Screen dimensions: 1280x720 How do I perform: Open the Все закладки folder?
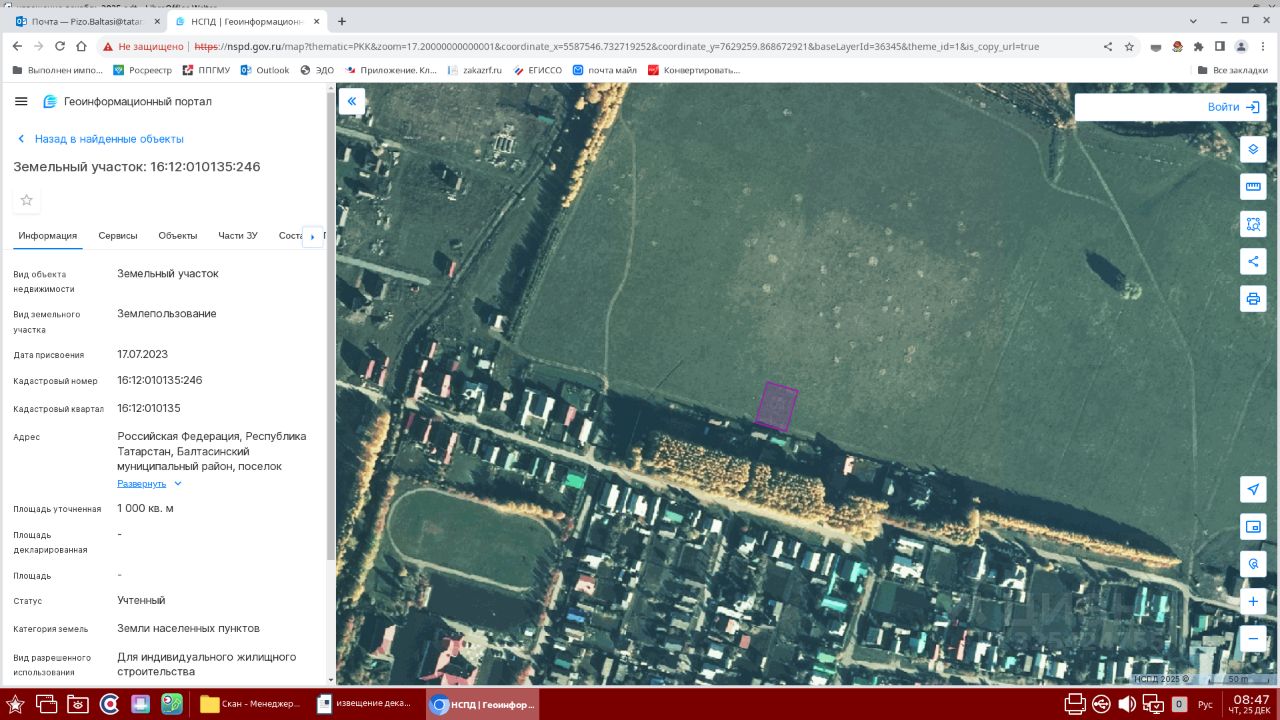pyautogui.click(x=1232, y=70)
